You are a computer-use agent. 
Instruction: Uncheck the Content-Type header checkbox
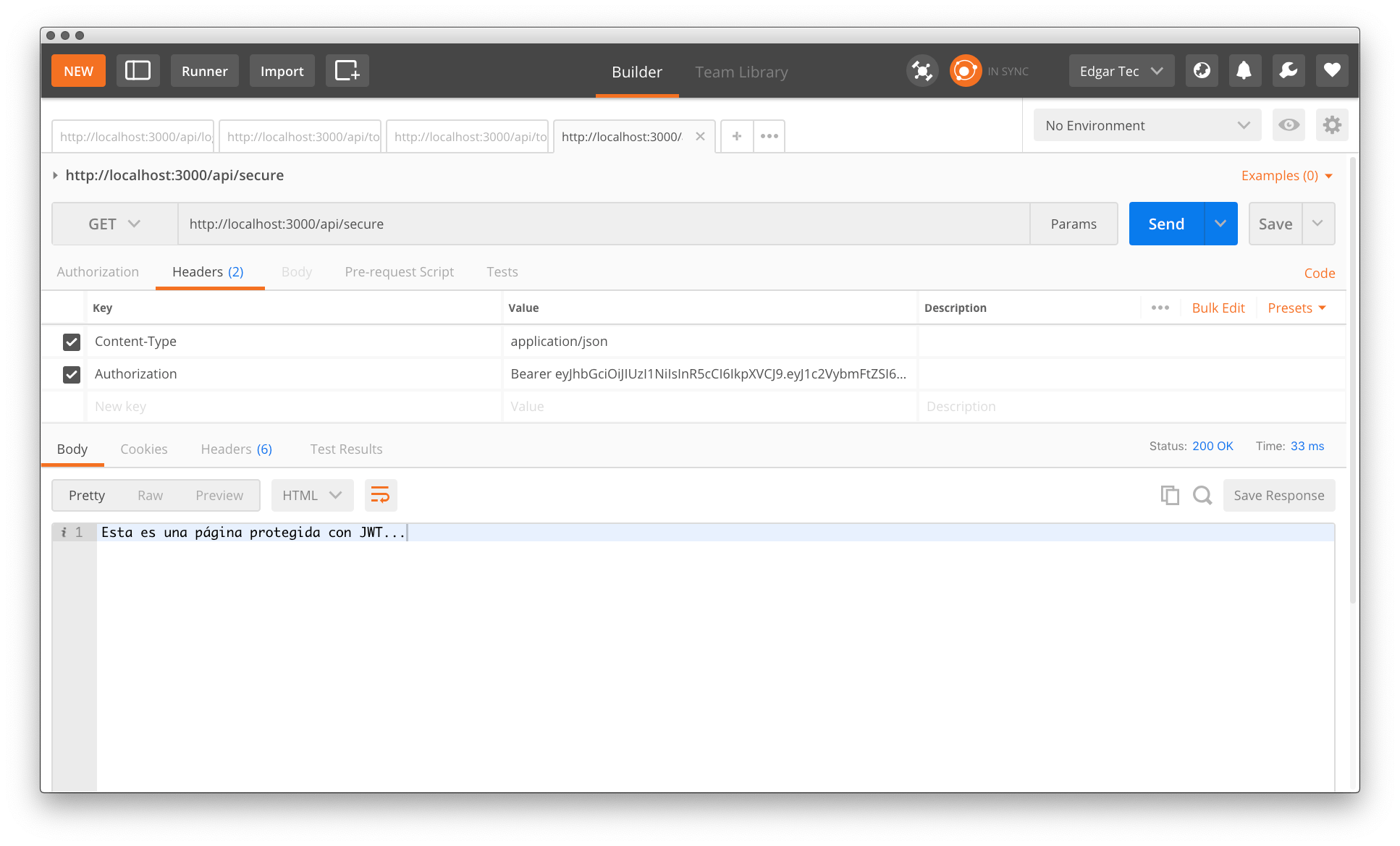(x=72, y=342)
